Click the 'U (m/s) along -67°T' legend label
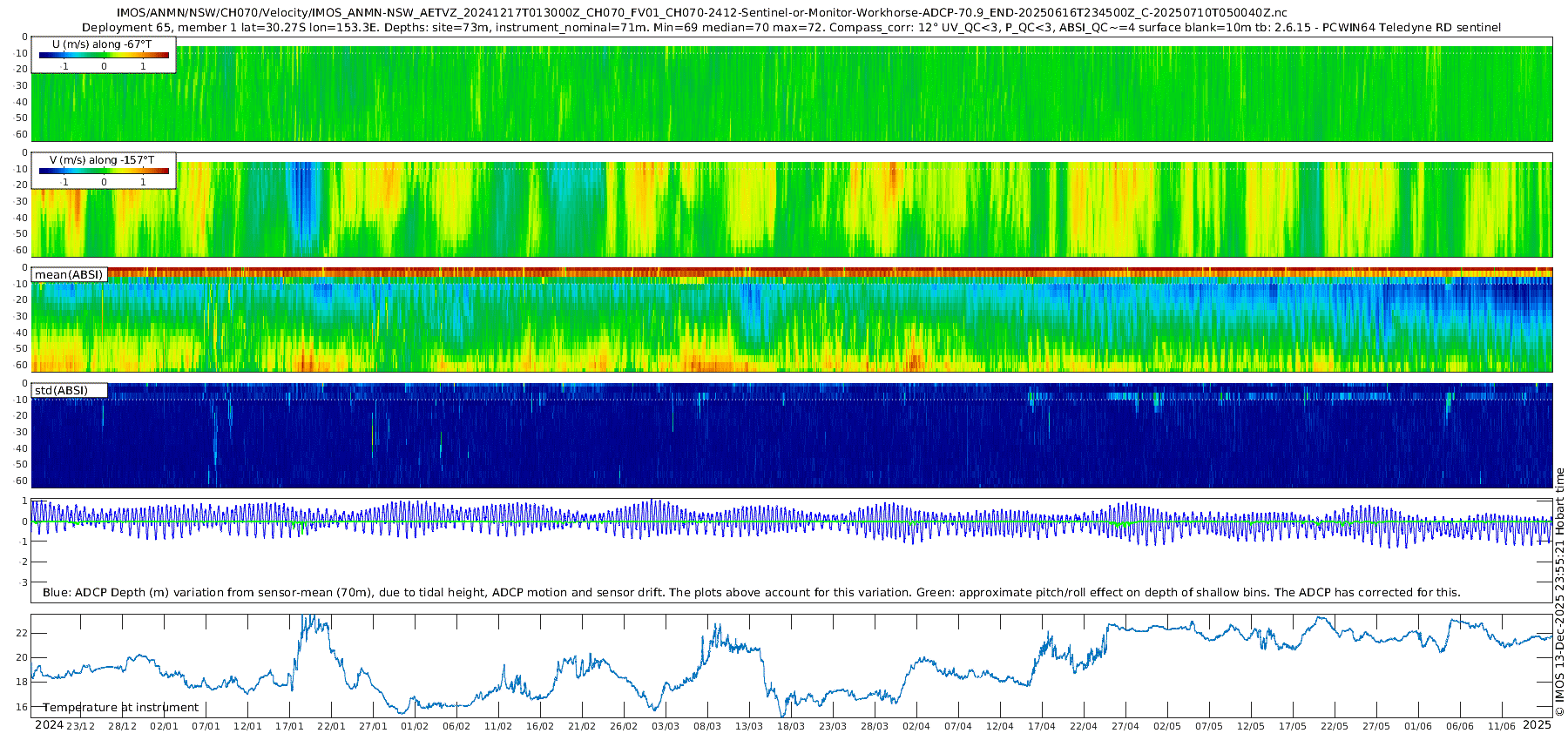Screen dimensions: 1568x740 (102, 44)
